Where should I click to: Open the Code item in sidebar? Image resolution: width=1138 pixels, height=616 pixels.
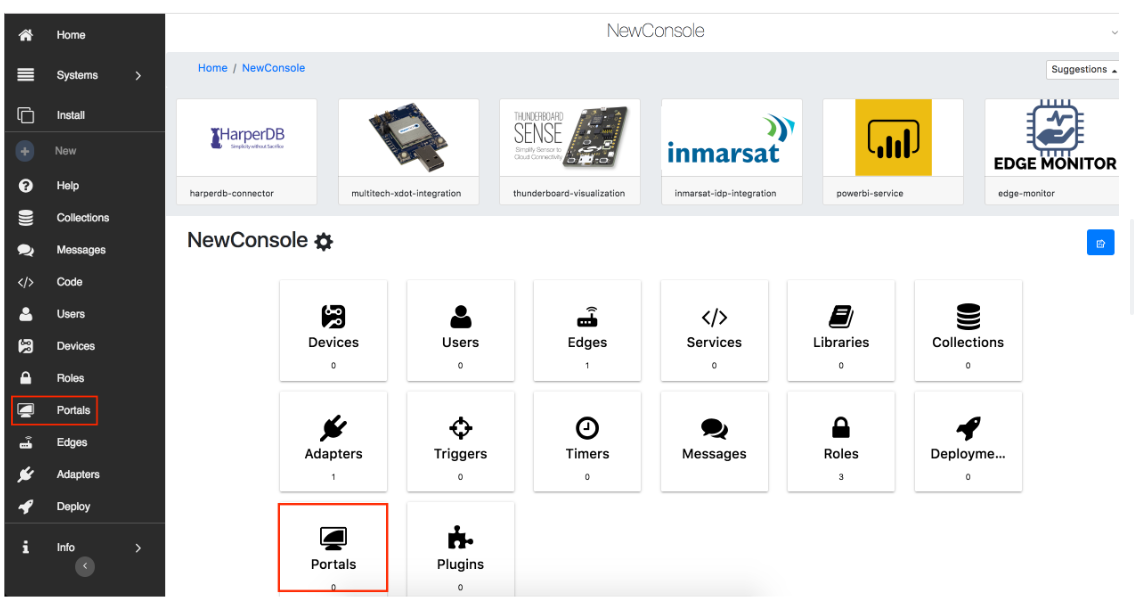point(69,282)
